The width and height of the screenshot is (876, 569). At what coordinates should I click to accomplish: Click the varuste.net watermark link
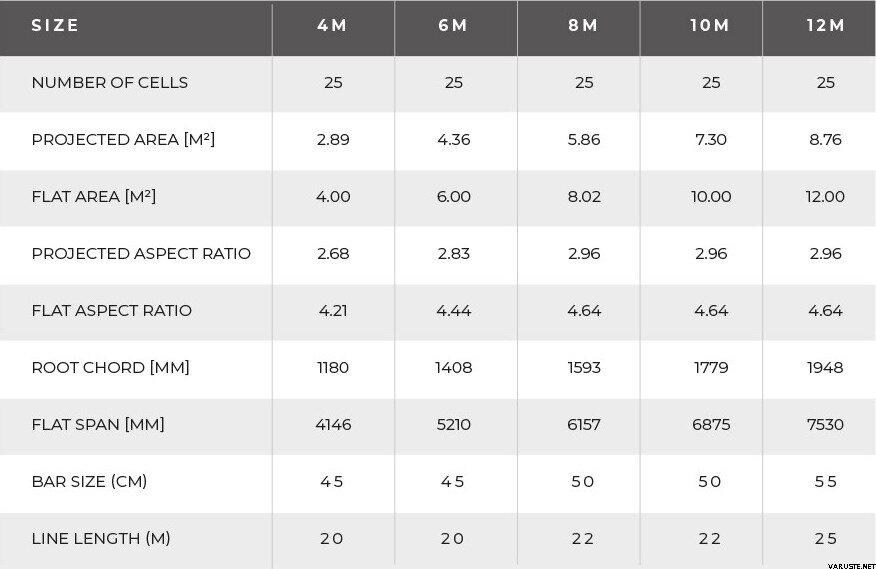pos(851,565)
